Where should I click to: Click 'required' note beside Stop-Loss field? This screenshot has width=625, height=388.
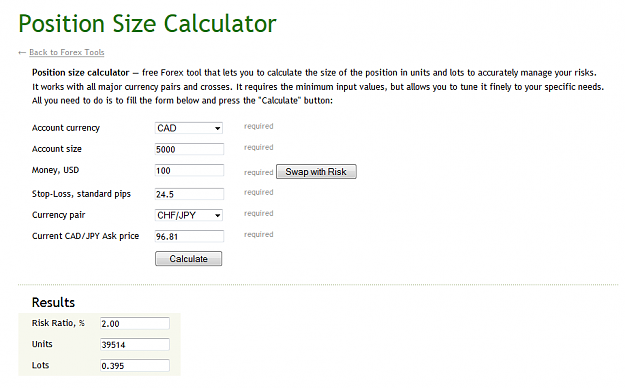pyautogui.click(x=259, y=192)
